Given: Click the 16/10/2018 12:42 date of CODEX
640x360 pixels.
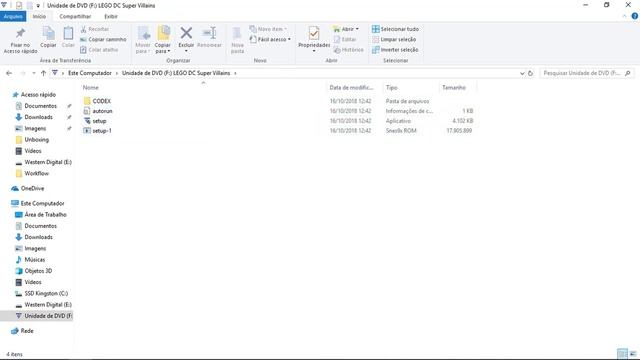Looking at the screenshot, I should (350, 101).
